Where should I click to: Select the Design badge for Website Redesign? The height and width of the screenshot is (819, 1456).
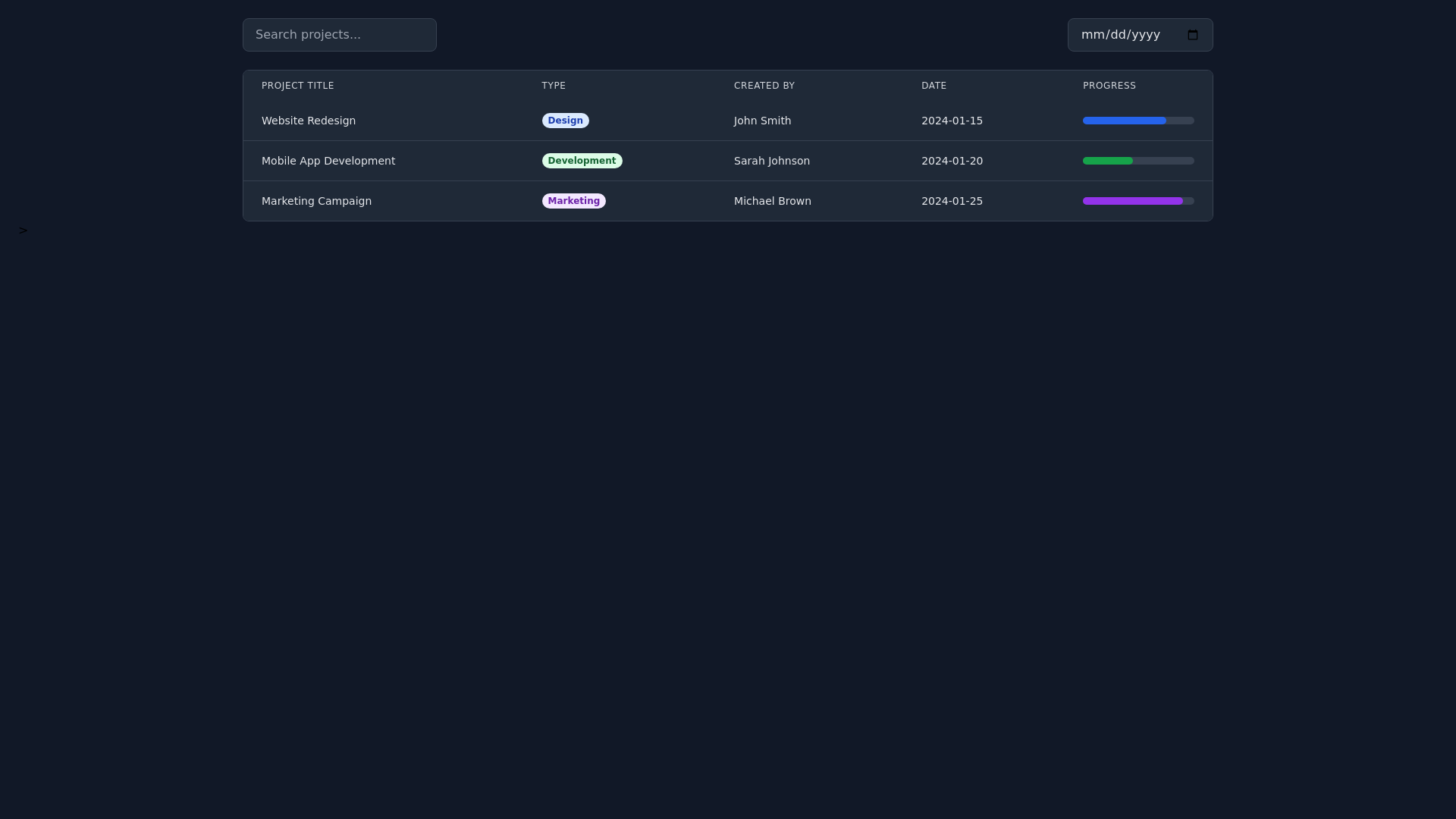(x=565, y=121)
